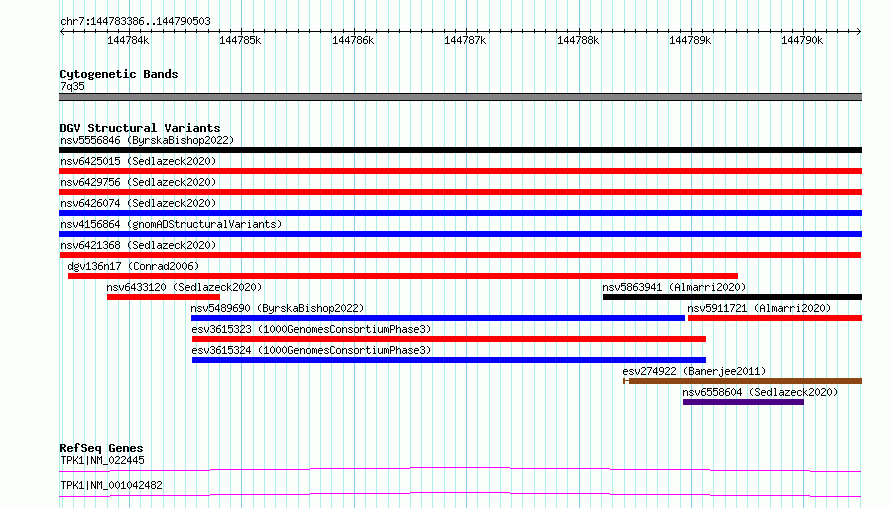The height and width of the screenshot is (508, 890).
Task: Select the purple nsv6558604 variant bar
Action: pyautogui.click(x=744, y=402)
